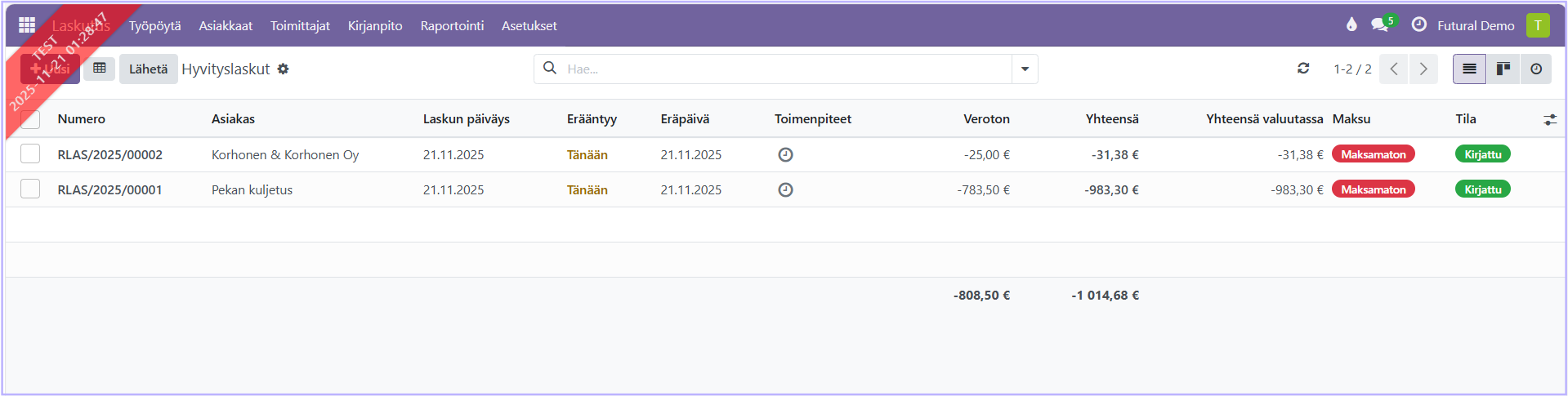Click the refresh list icon
The image size is (1568, 396).
1303,69
